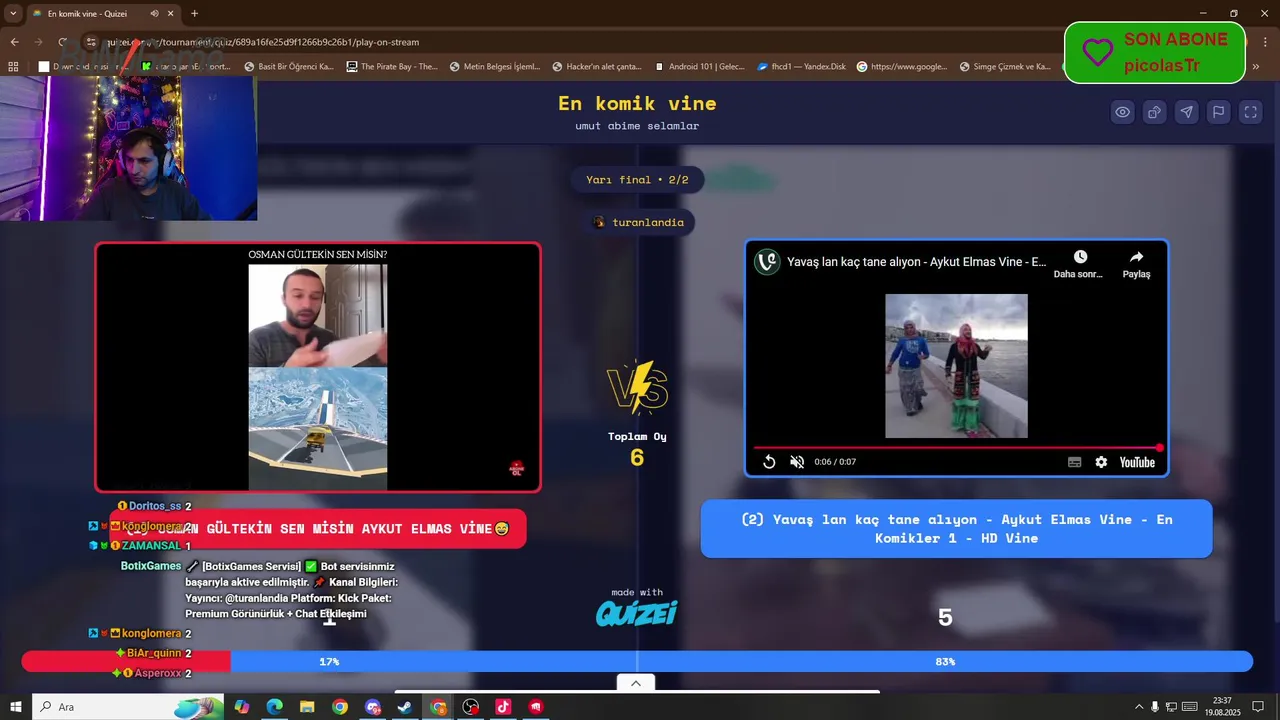Image resolution: width=1280 pixels, height=720 pixels.
Task: Open Basit Bir Öğrenci Ka... bookmark
Action: pyautogui.click(x=289, y=67)
